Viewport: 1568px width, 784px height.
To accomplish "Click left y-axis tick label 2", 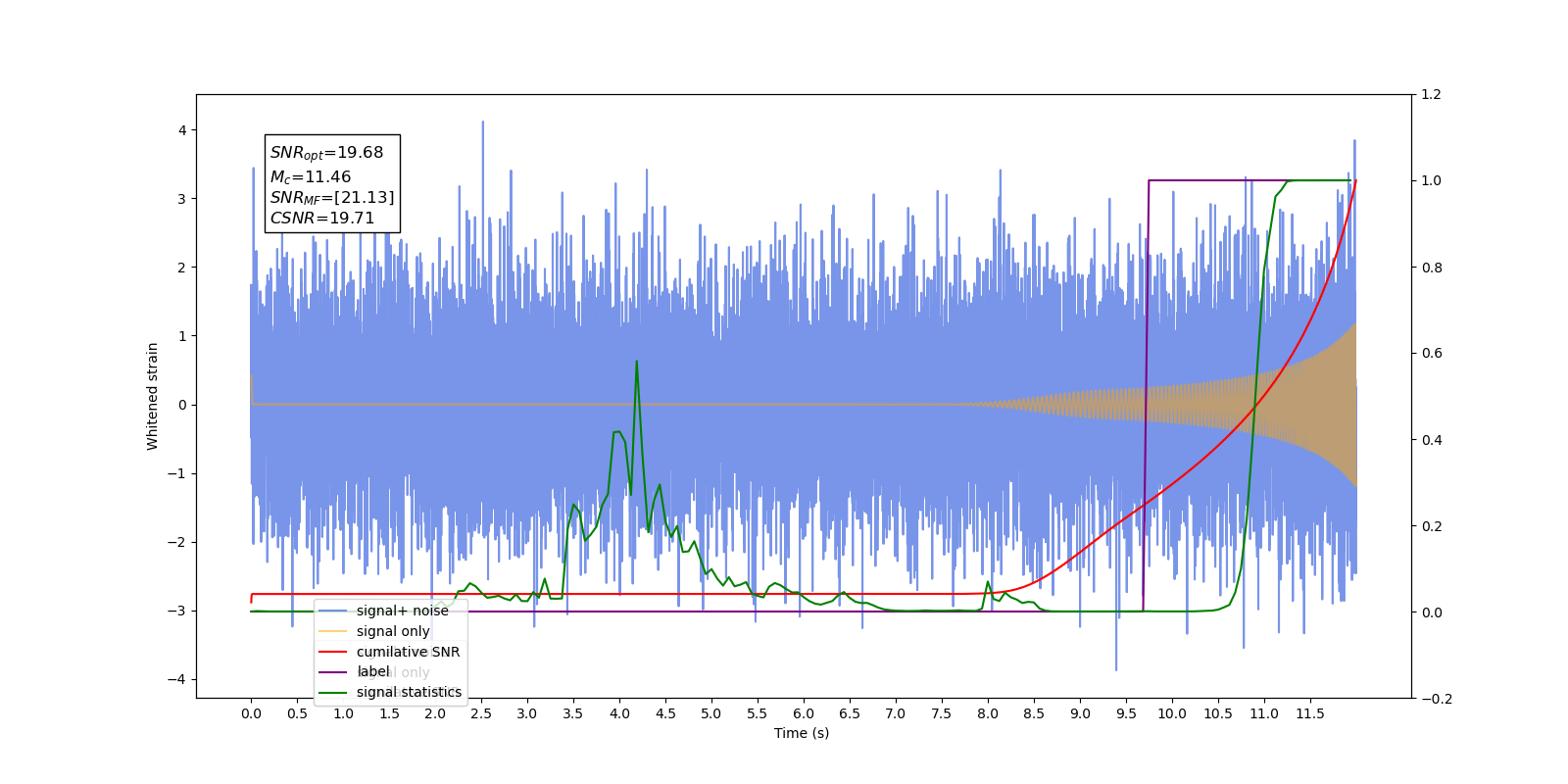I will pyautogui.click(x=182, y=268).
